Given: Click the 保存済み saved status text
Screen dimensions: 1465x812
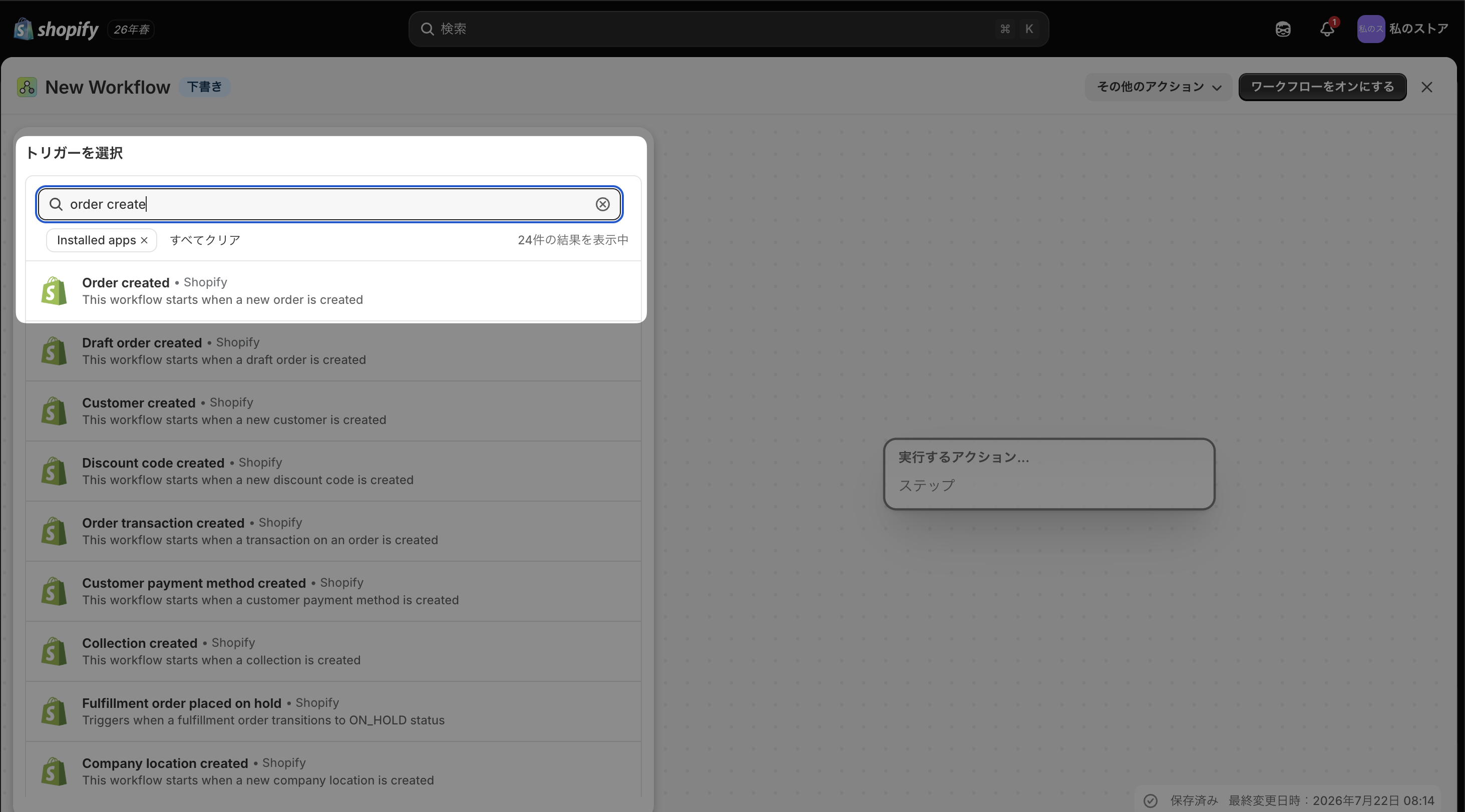Looking at the screenshot, I should click(x=1194, y=800).
